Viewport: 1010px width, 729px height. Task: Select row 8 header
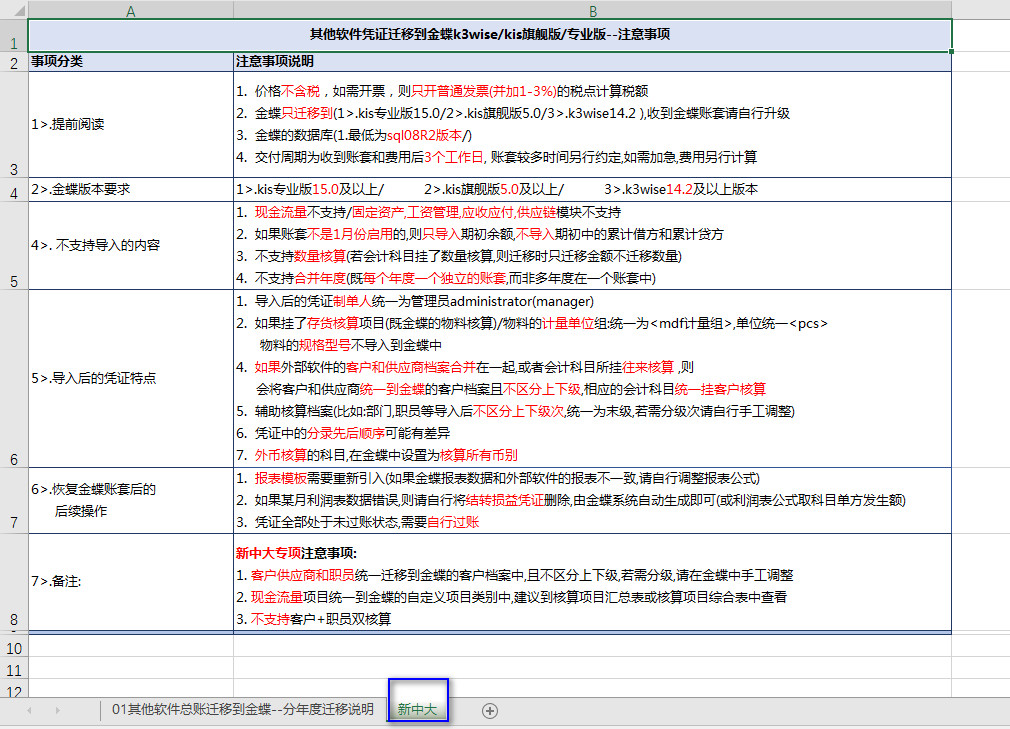(x=13, y=582)
